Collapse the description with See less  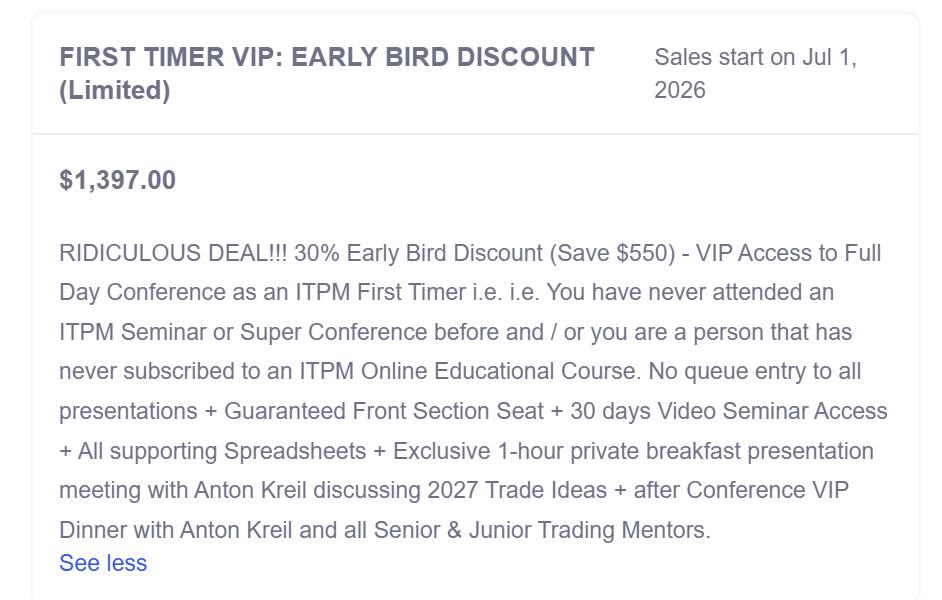pyautogui.click(x=103, y=563)
